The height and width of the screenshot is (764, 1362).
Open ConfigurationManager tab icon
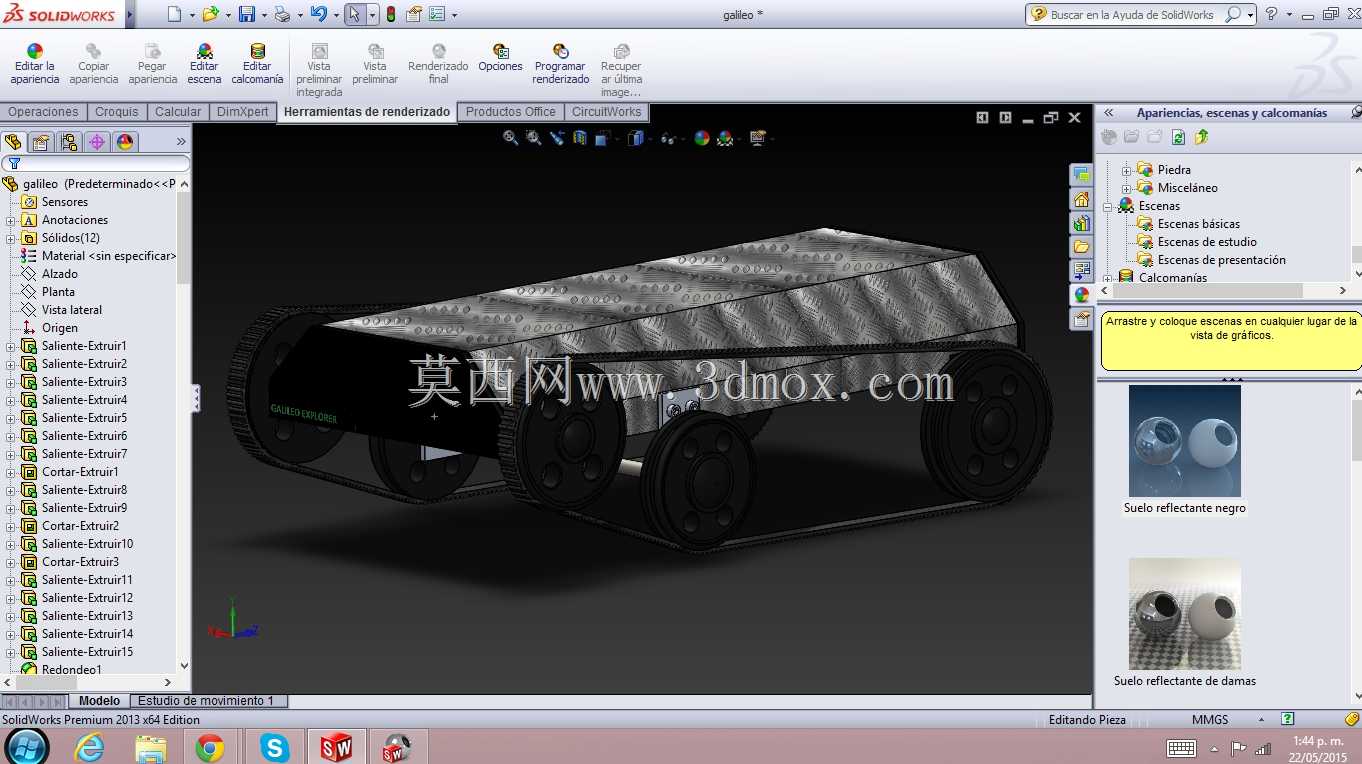[x=69, y=142]
